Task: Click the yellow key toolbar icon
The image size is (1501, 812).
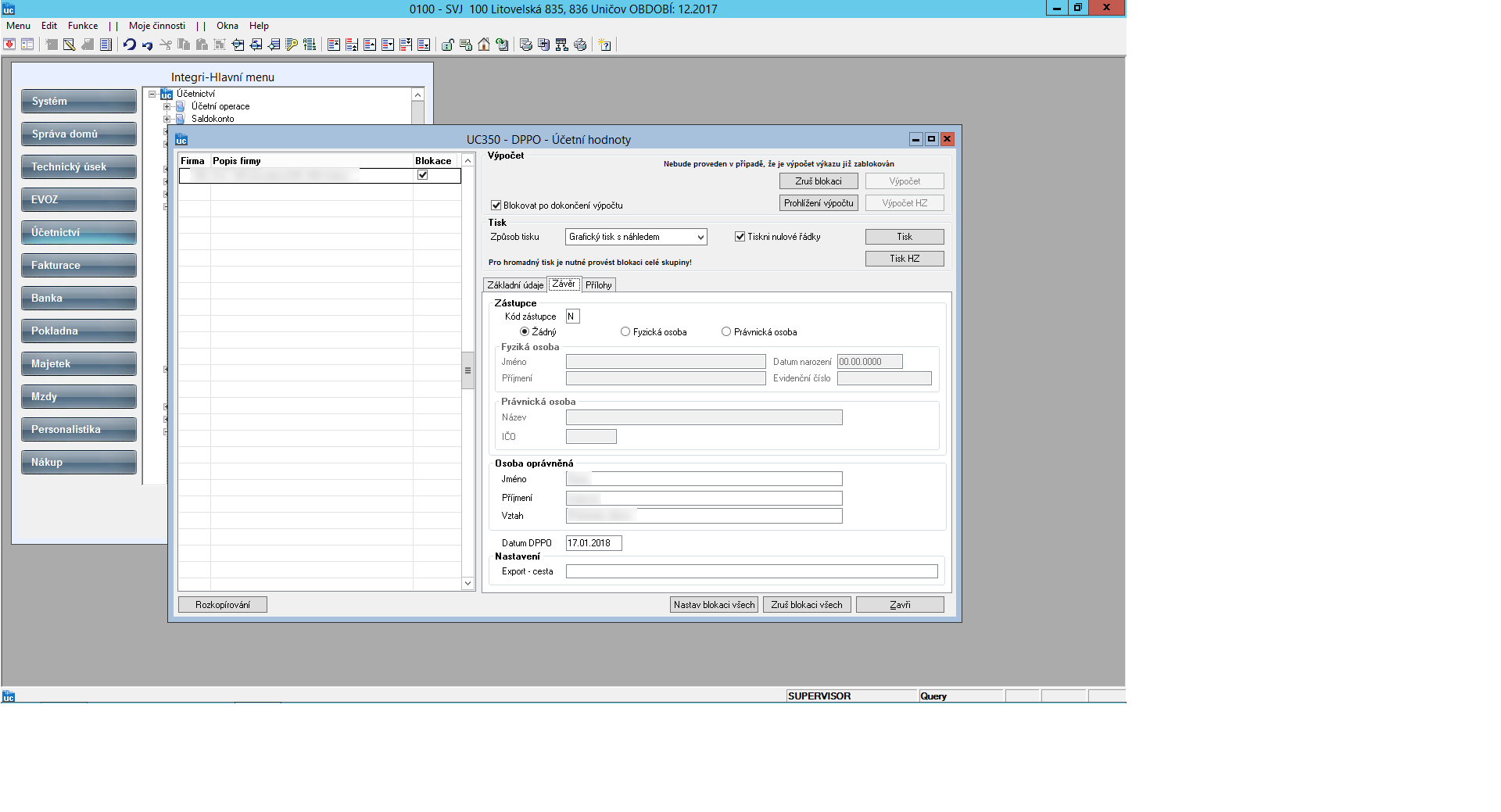Action: (292, 45)
